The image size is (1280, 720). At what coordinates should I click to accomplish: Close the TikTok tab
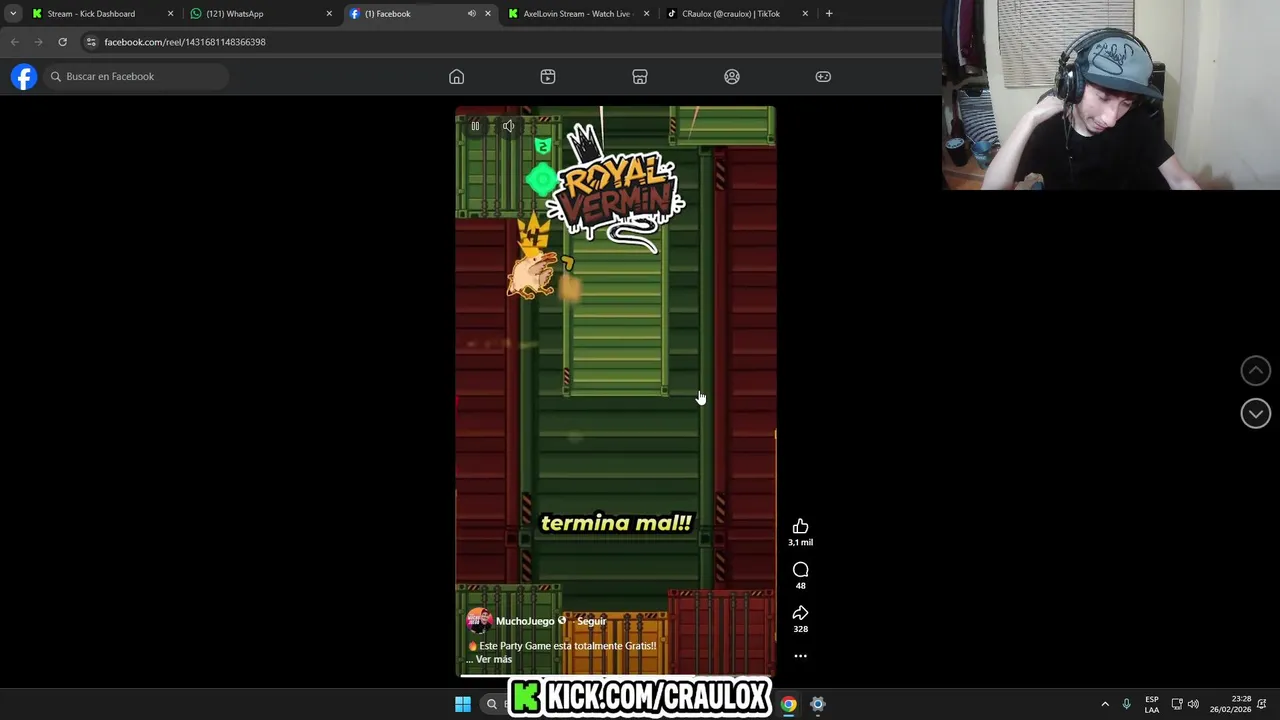(x=805, y=14)
